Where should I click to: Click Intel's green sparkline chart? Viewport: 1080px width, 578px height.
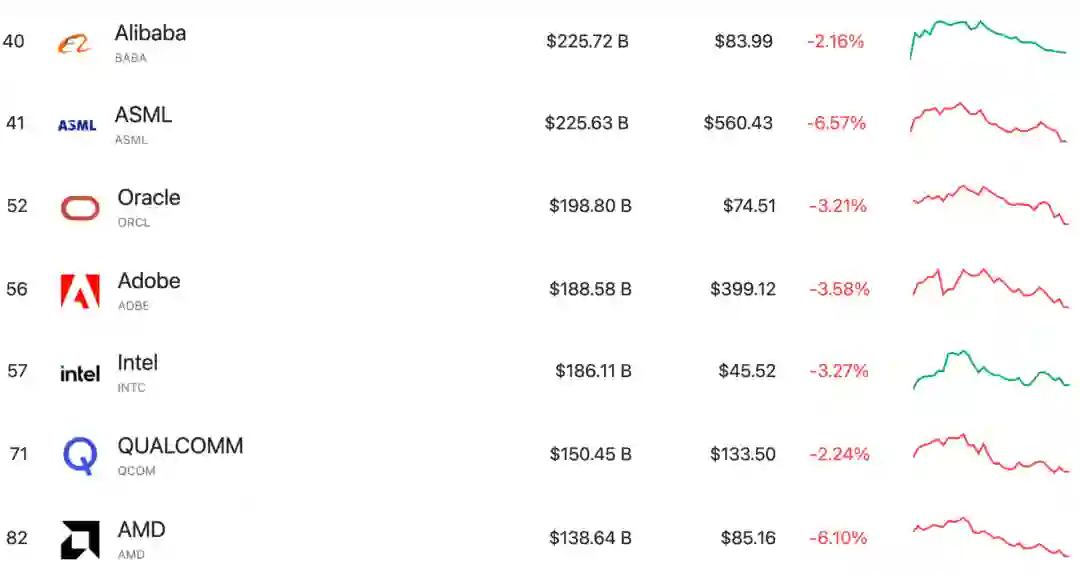click(990, 370)
